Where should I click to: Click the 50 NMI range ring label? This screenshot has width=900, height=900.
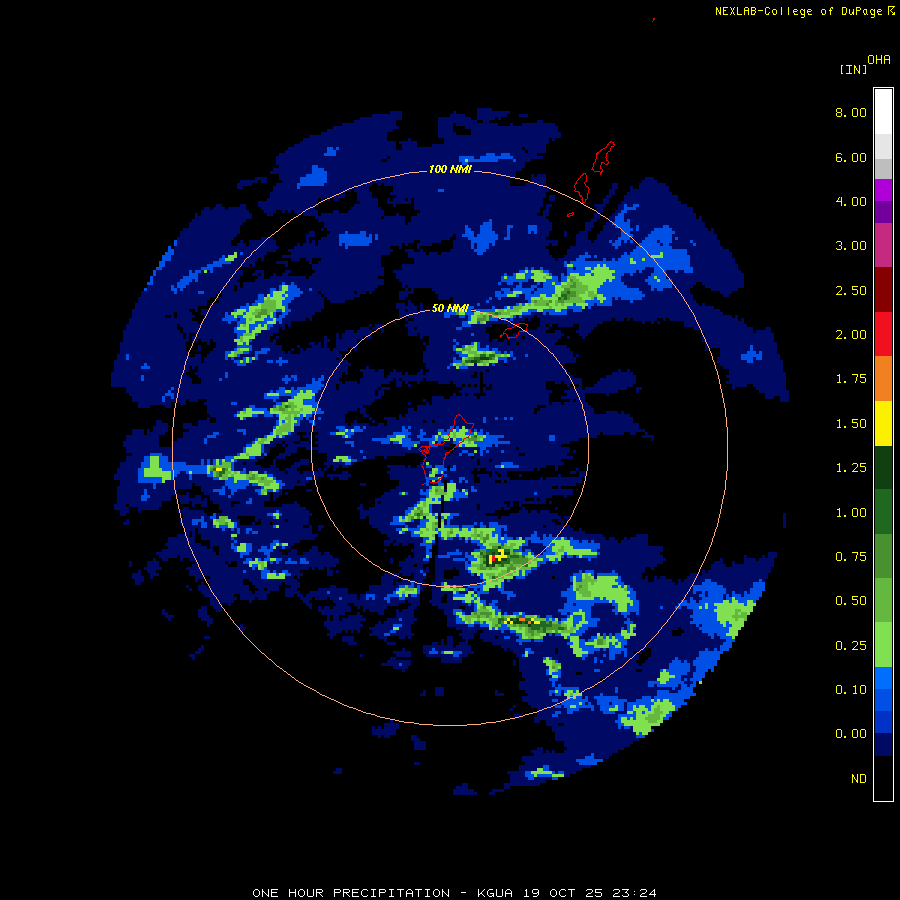pos(450,309)
